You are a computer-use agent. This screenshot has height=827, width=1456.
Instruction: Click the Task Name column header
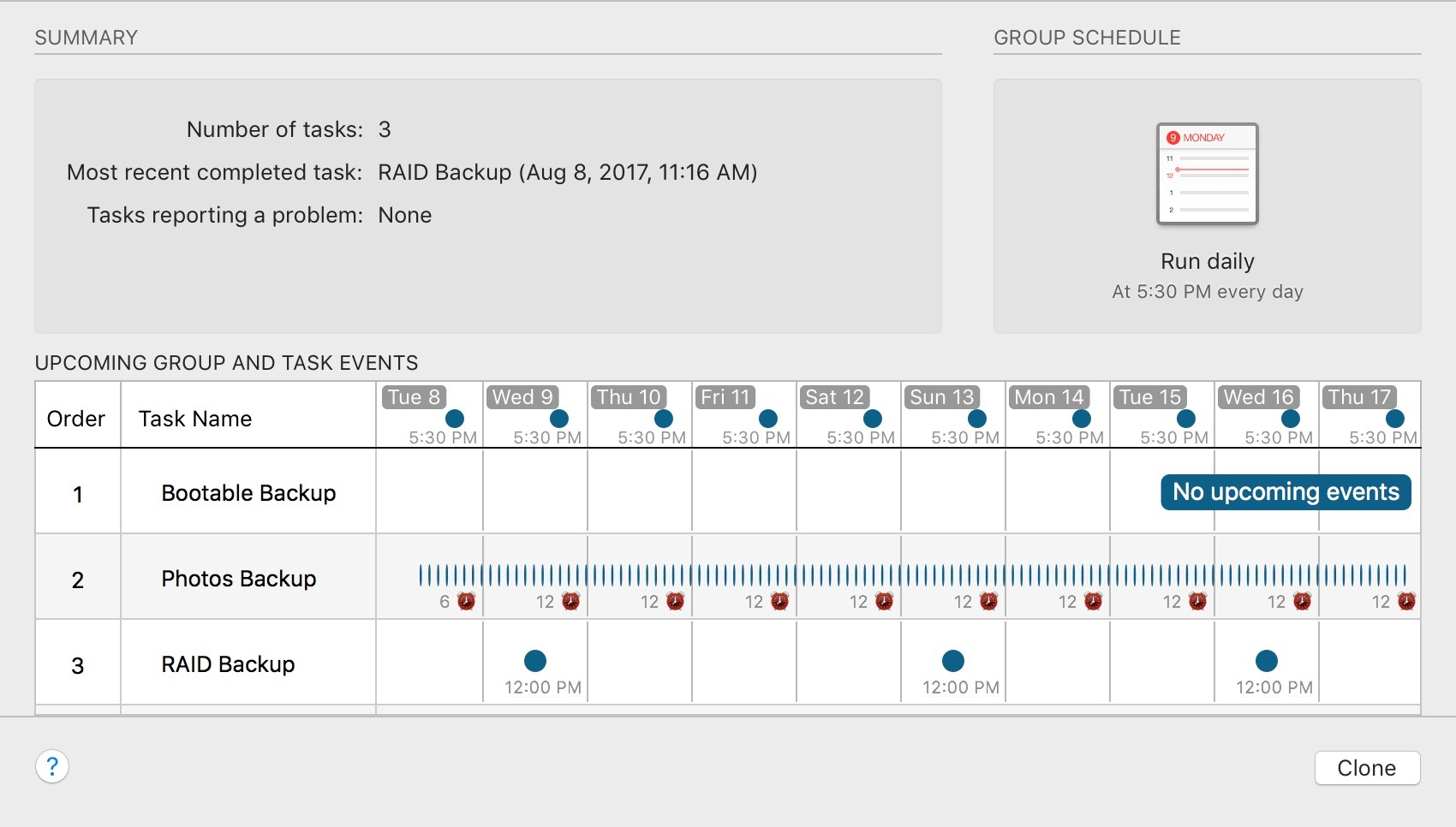(x=195, y=419)
